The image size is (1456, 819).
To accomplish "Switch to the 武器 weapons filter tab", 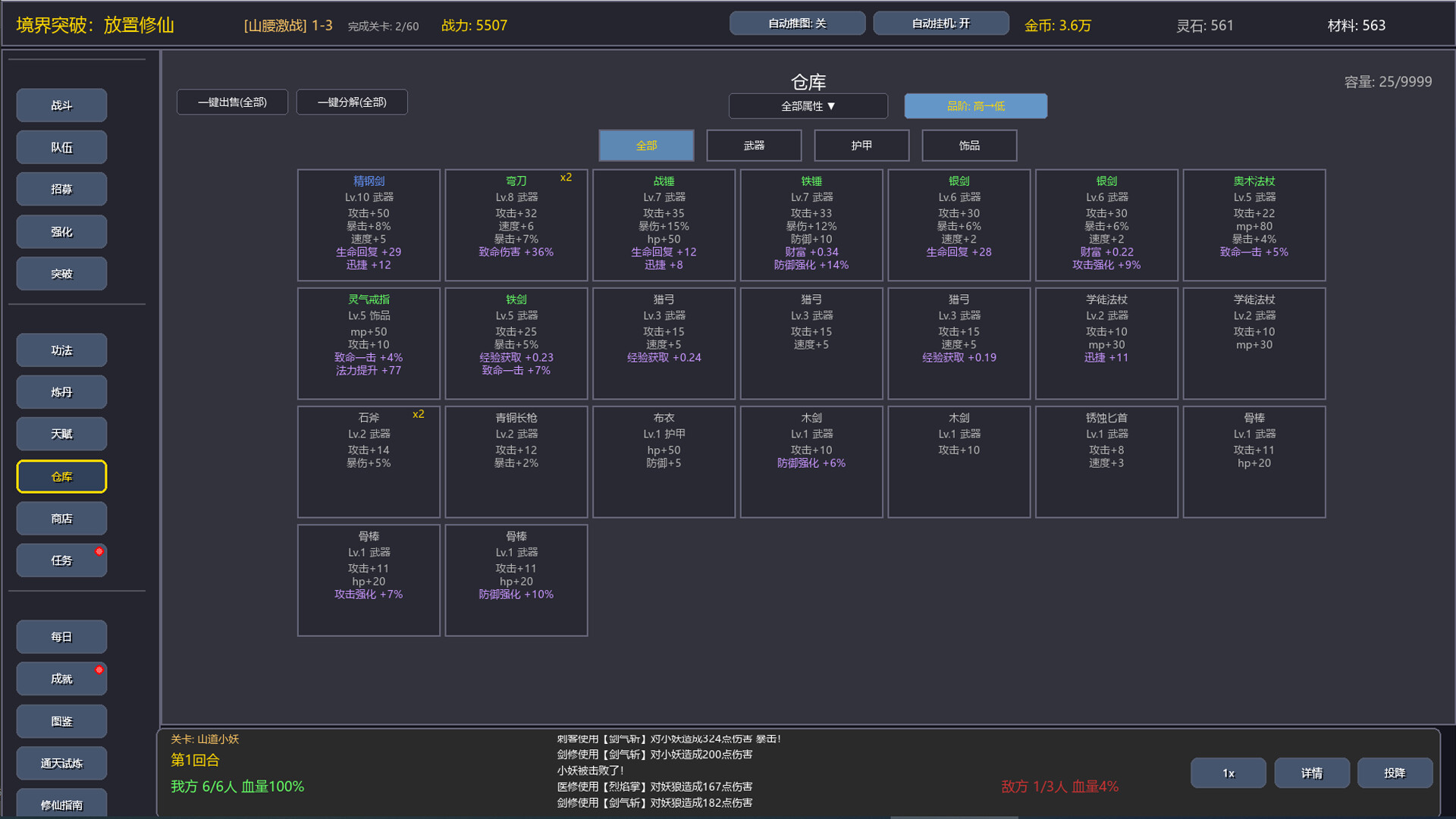I will coord(754,145).
